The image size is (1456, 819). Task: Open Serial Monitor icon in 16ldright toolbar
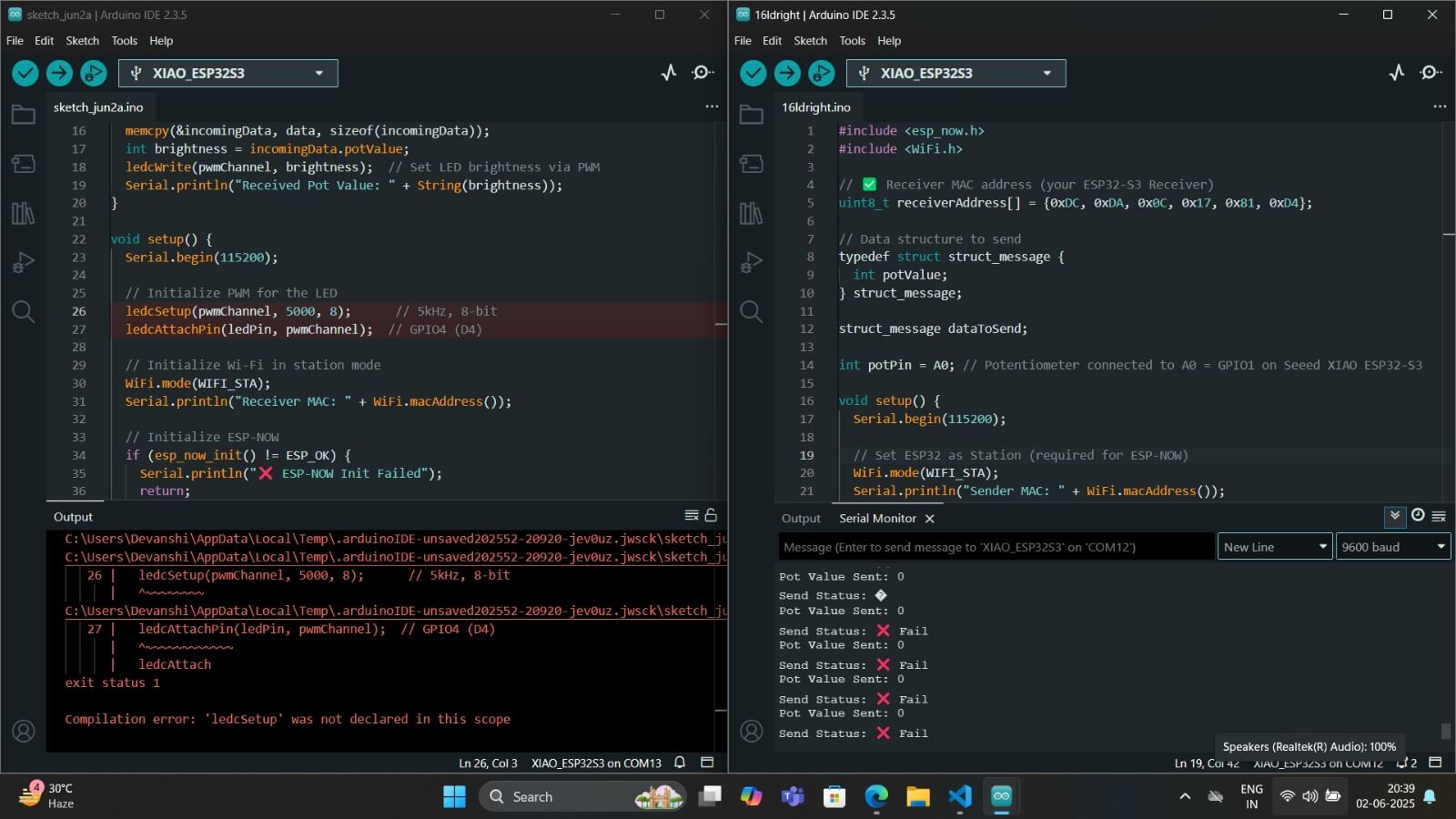point(1431,73)
